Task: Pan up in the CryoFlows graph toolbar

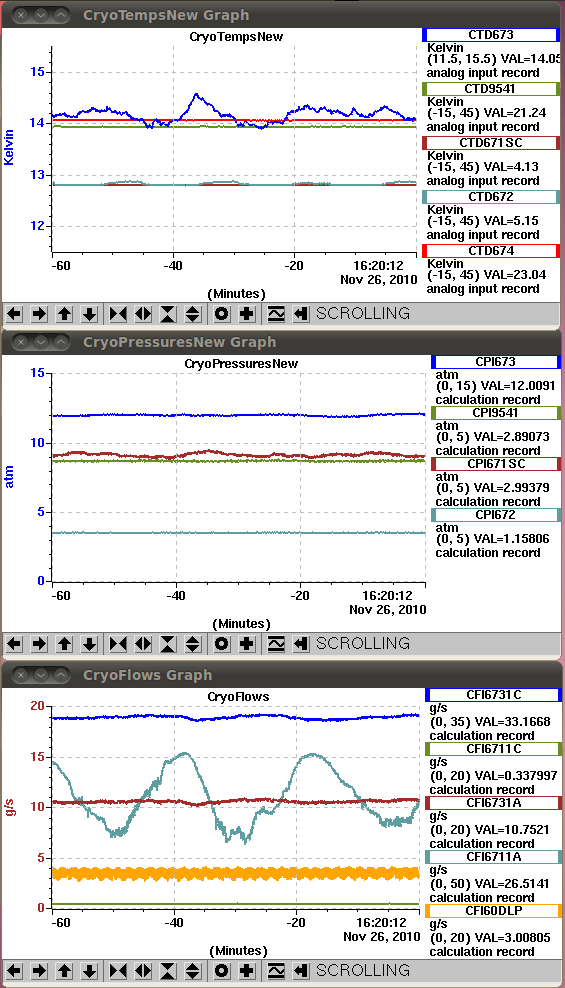Action: pyautogui.click(x=64, y=970)
